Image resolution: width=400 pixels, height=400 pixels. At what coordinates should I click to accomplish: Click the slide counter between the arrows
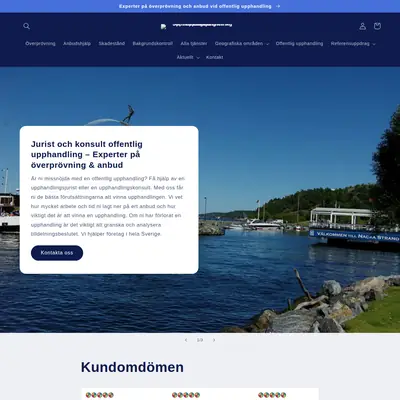point(200,340)
